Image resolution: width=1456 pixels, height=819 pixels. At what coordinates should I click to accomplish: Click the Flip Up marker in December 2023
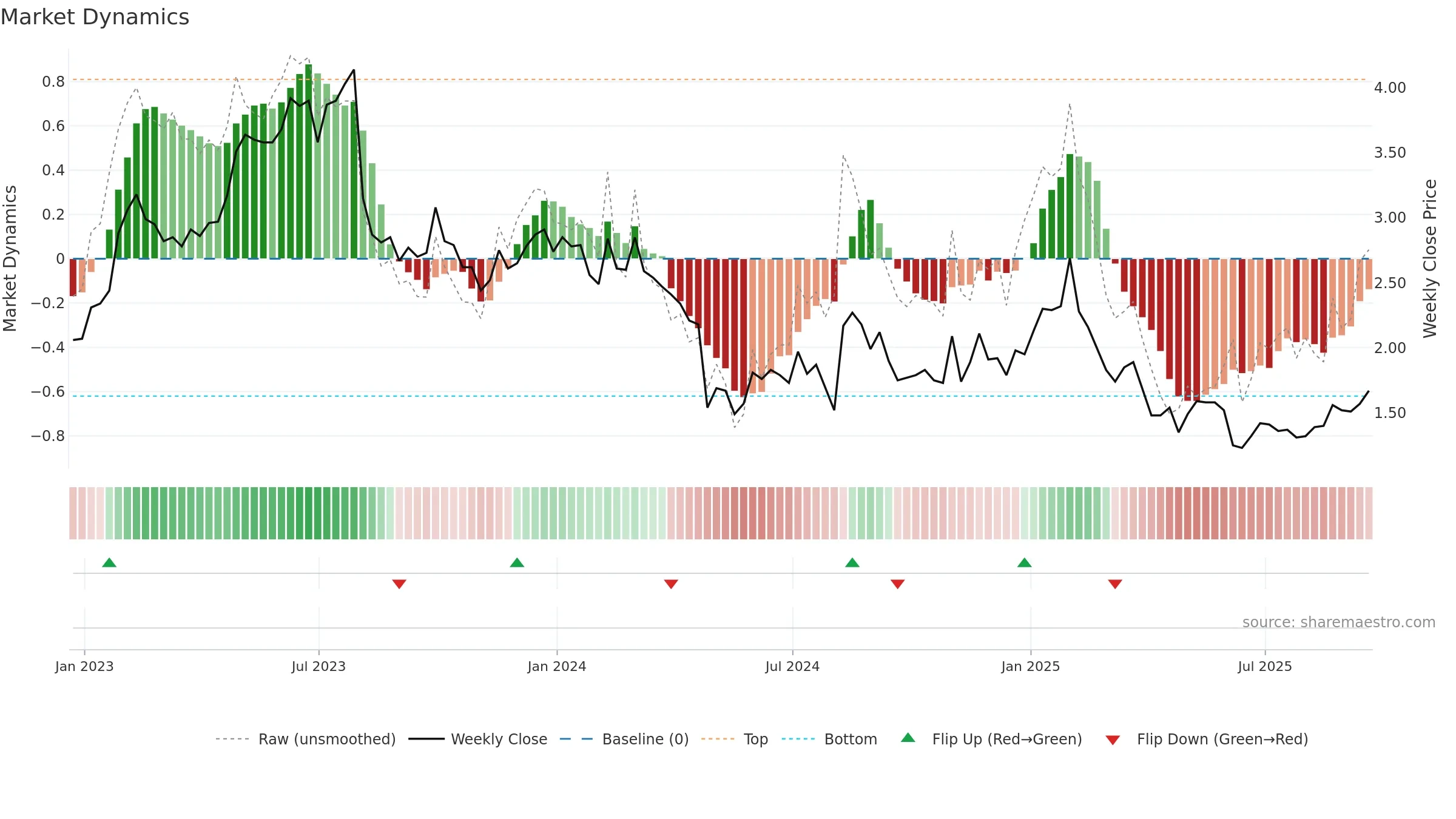[517, 563]
